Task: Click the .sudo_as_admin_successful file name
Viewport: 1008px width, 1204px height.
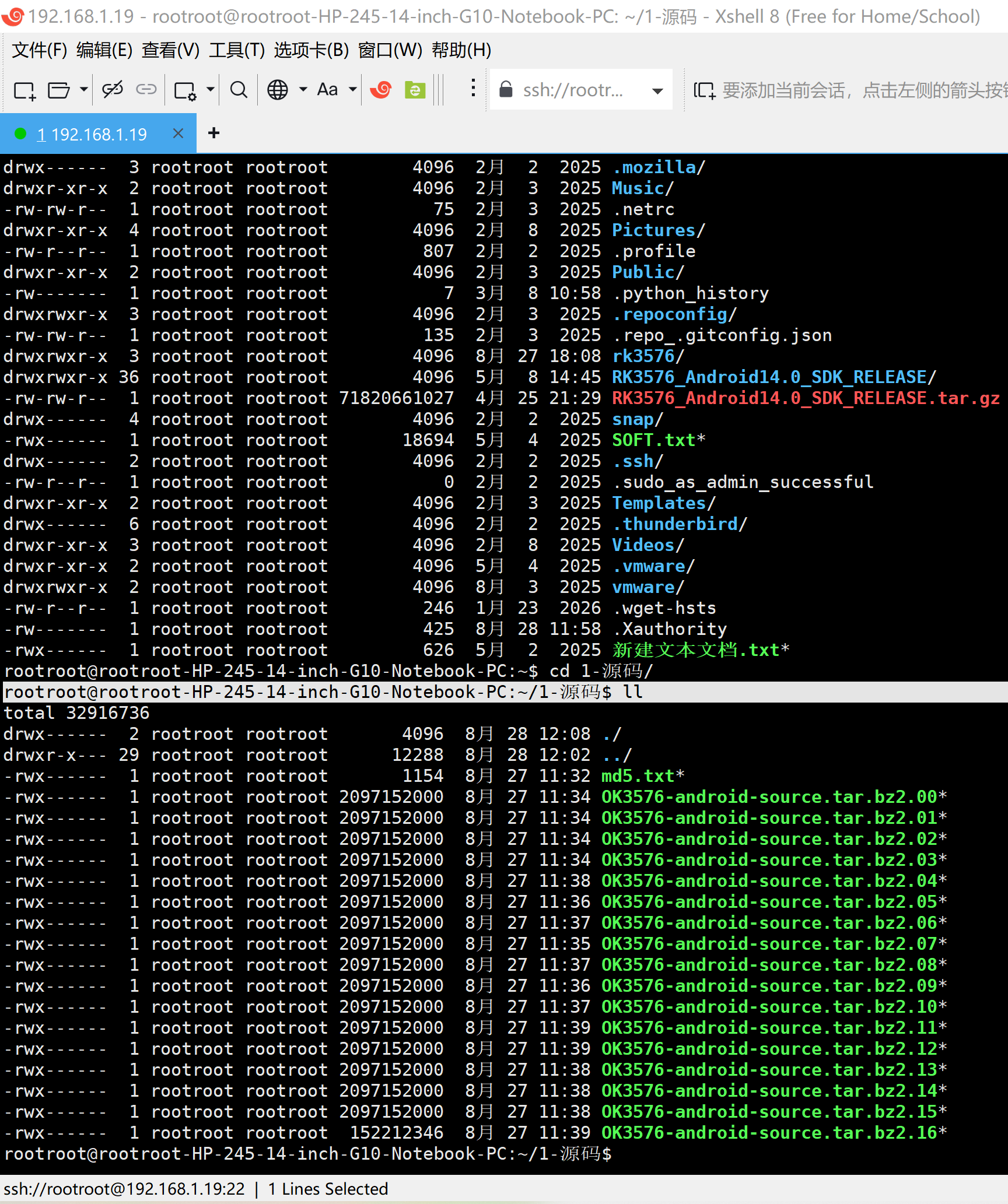Action: click(x=743, y=482)
